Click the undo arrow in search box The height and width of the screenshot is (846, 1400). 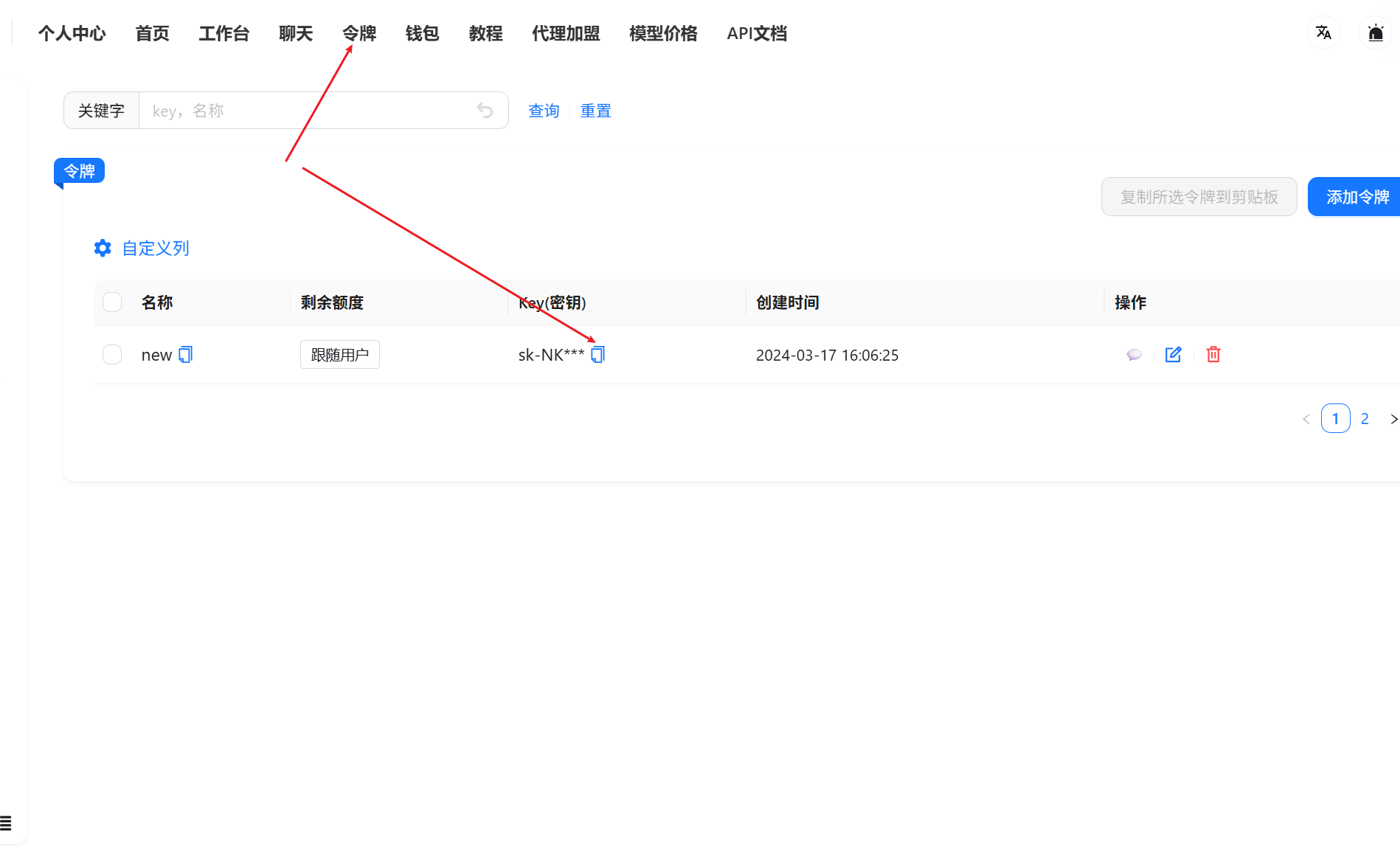[x=485, y=111]
